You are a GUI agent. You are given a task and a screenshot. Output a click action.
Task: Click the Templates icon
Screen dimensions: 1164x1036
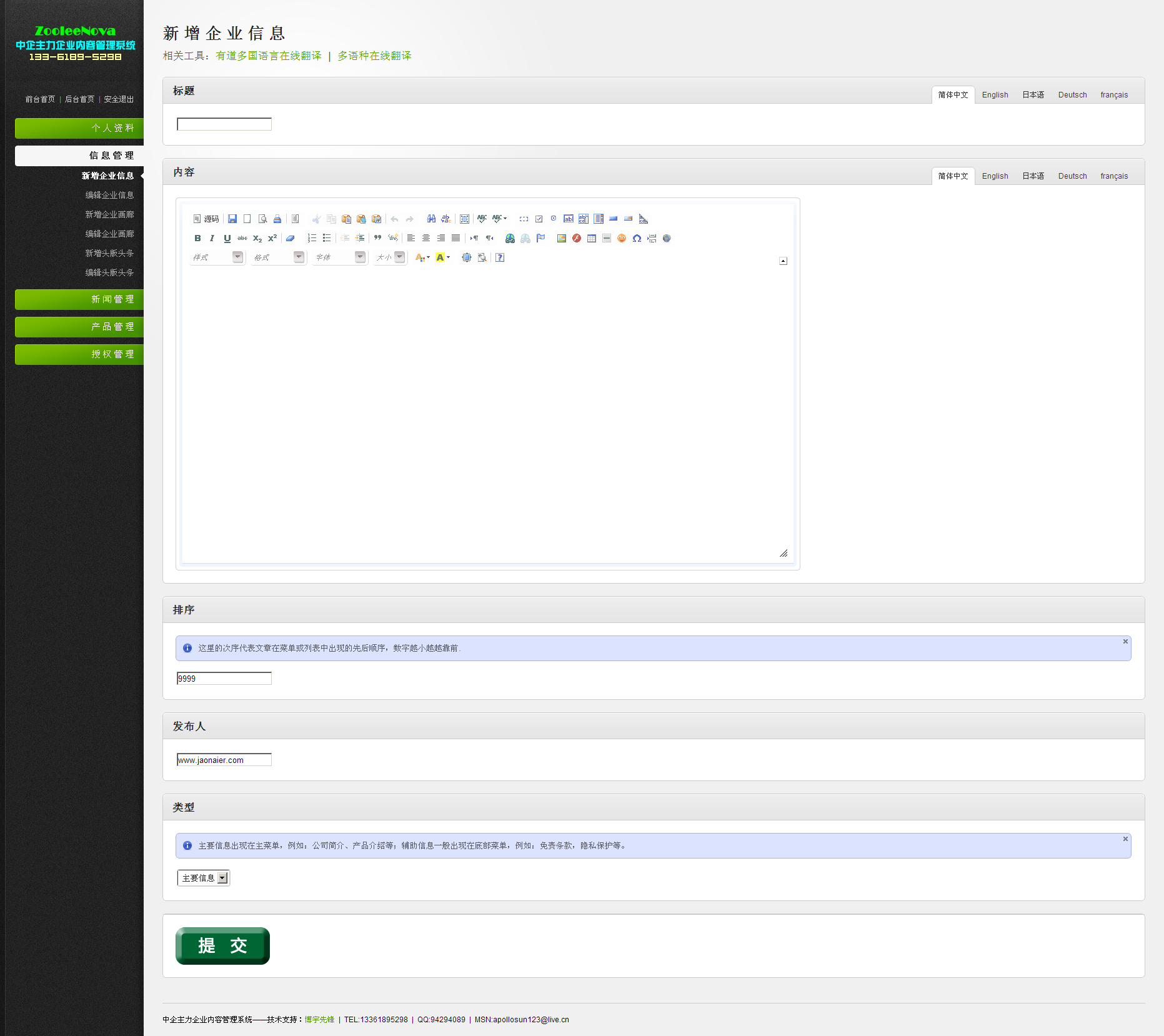[296, 219]
